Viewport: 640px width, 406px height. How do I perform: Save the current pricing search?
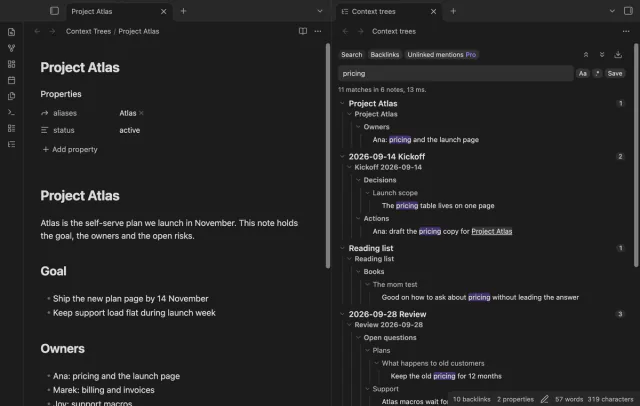click(615, 73)
